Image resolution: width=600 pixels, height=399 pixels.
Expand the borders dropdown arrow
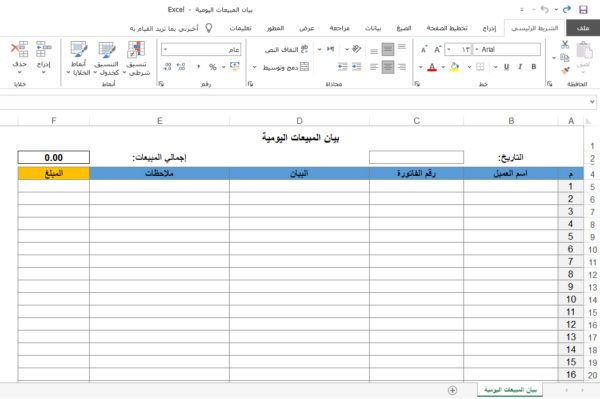[469, 67]
